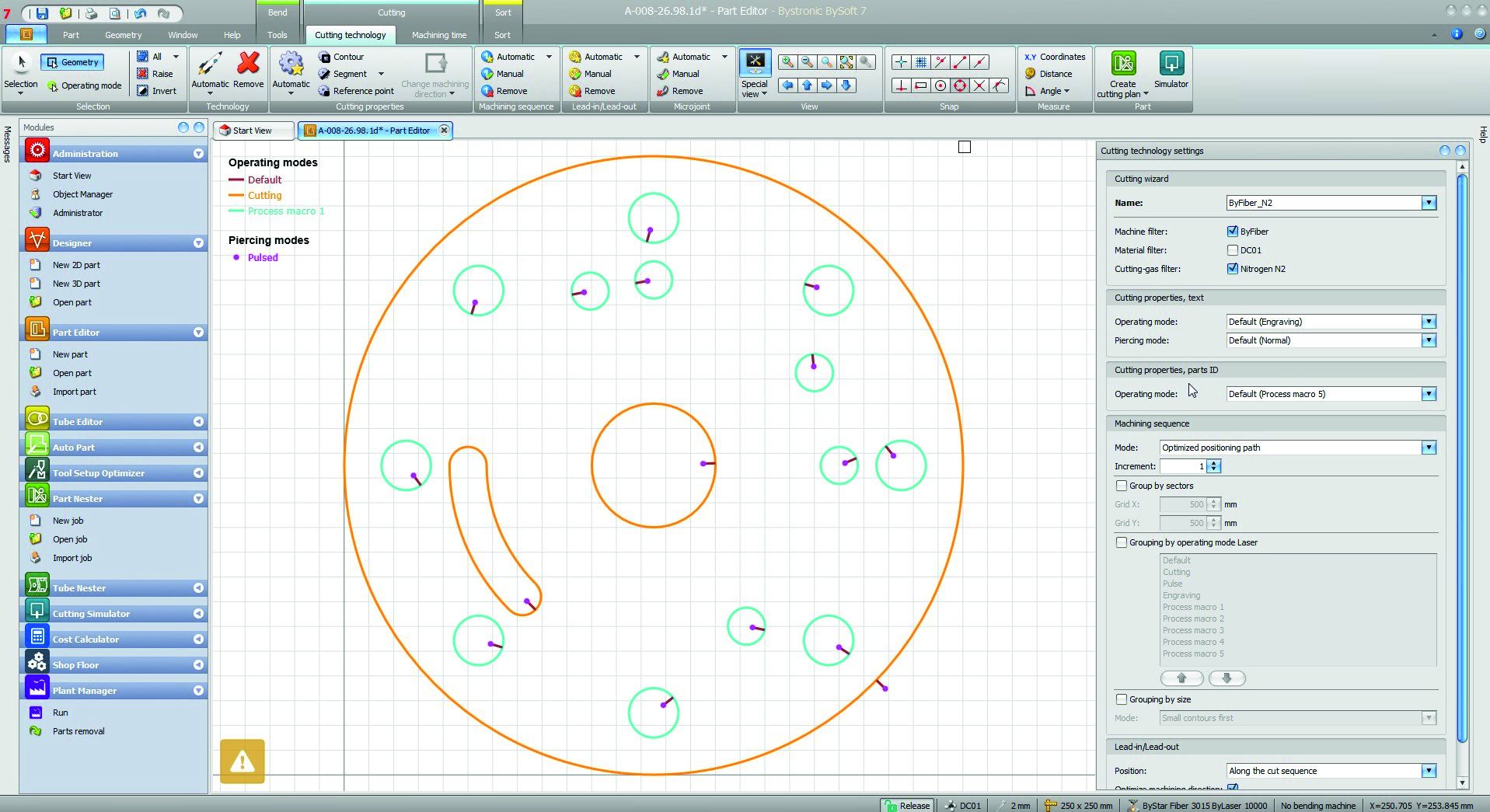Enable Grouping by size checkbox
The width and height of the screenshot is (1490, 812).
[x=1122, y=699]
